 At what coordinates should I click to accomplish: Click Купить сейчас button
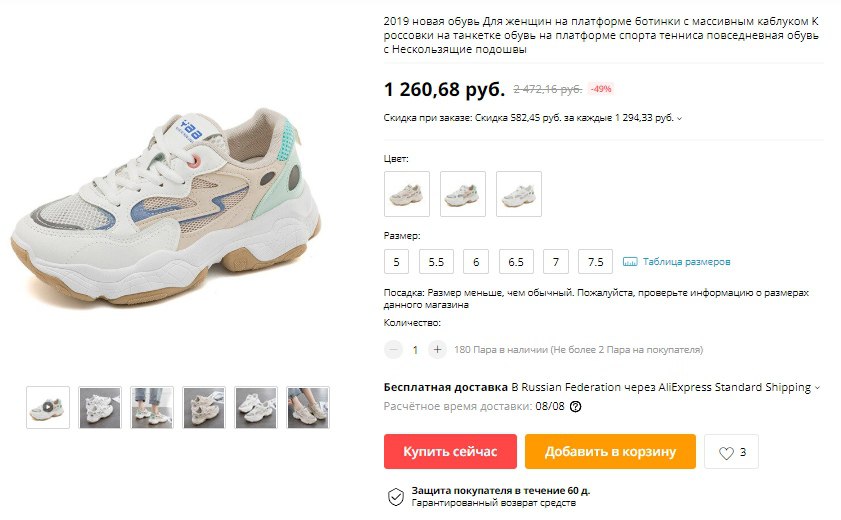(450, 451)
